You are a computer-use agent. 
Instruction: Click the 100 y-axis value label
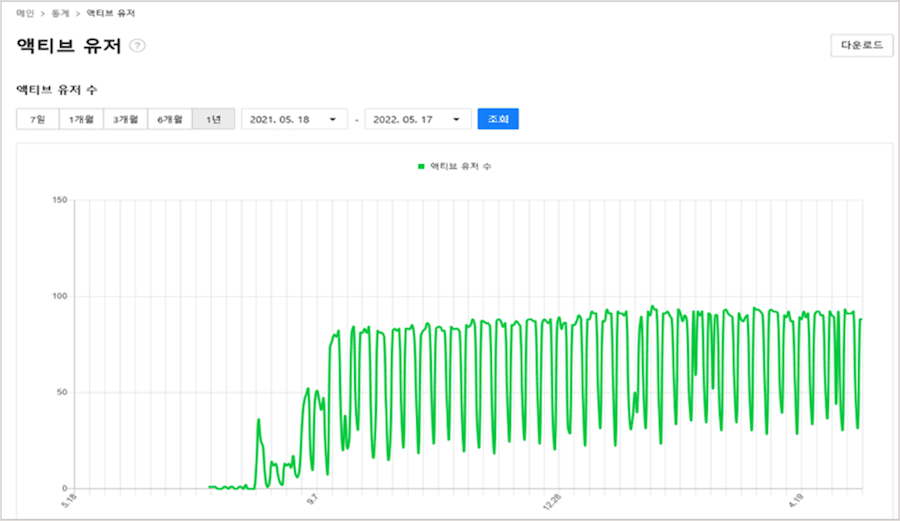[58, 296]
